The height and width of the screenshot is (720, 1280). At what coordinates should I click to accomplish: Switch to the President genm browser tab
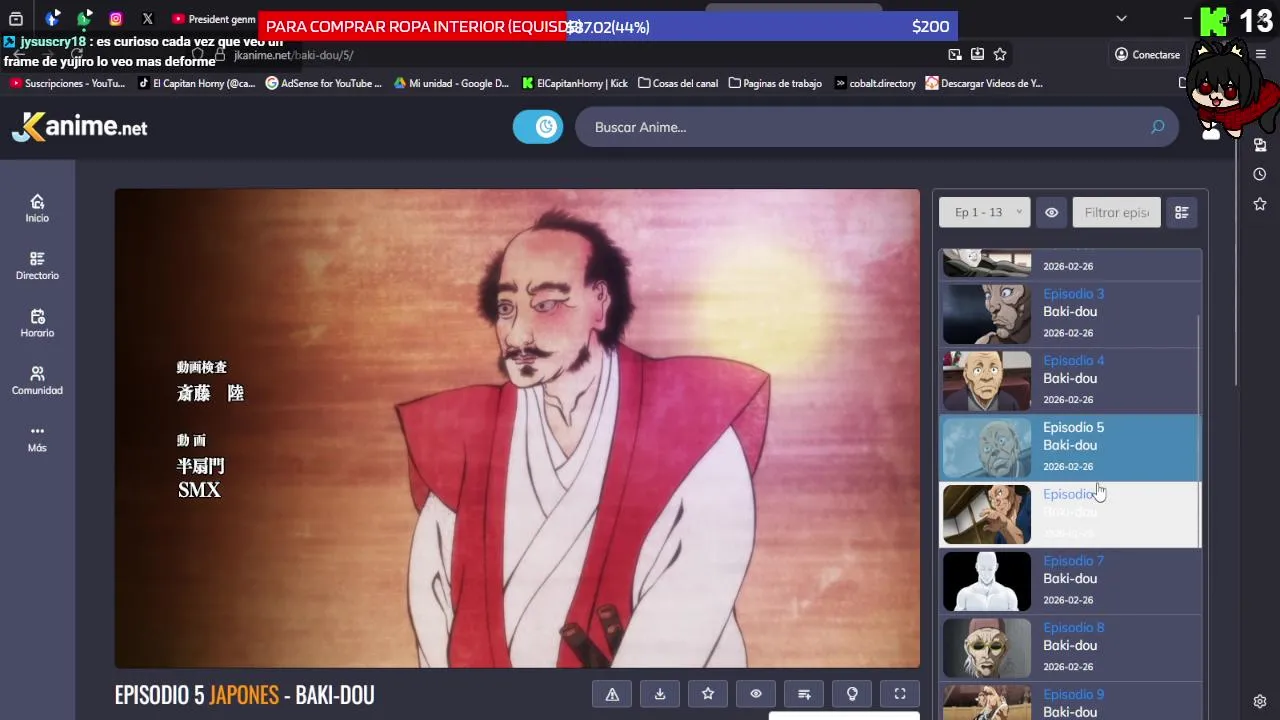pos(213,19)
